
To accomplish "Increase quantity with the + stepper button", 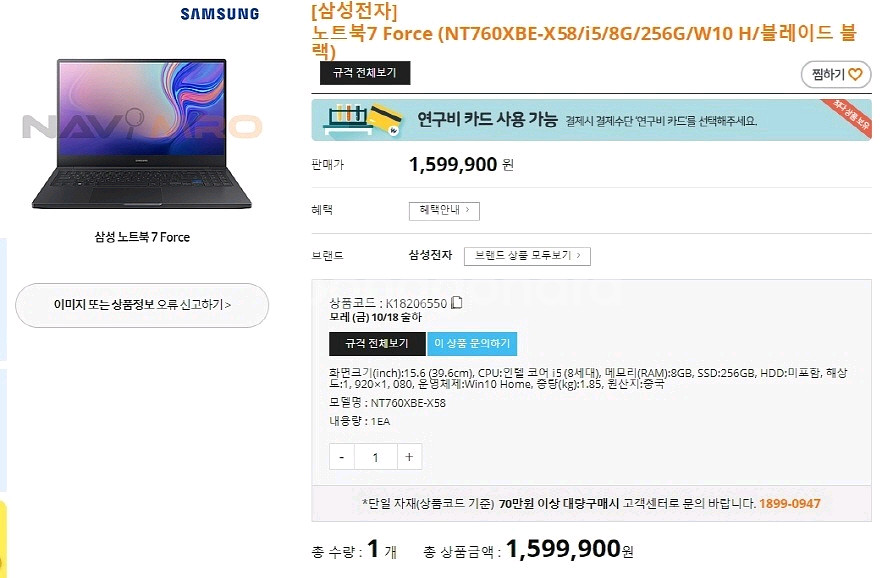I will click(x=409, y=456).
